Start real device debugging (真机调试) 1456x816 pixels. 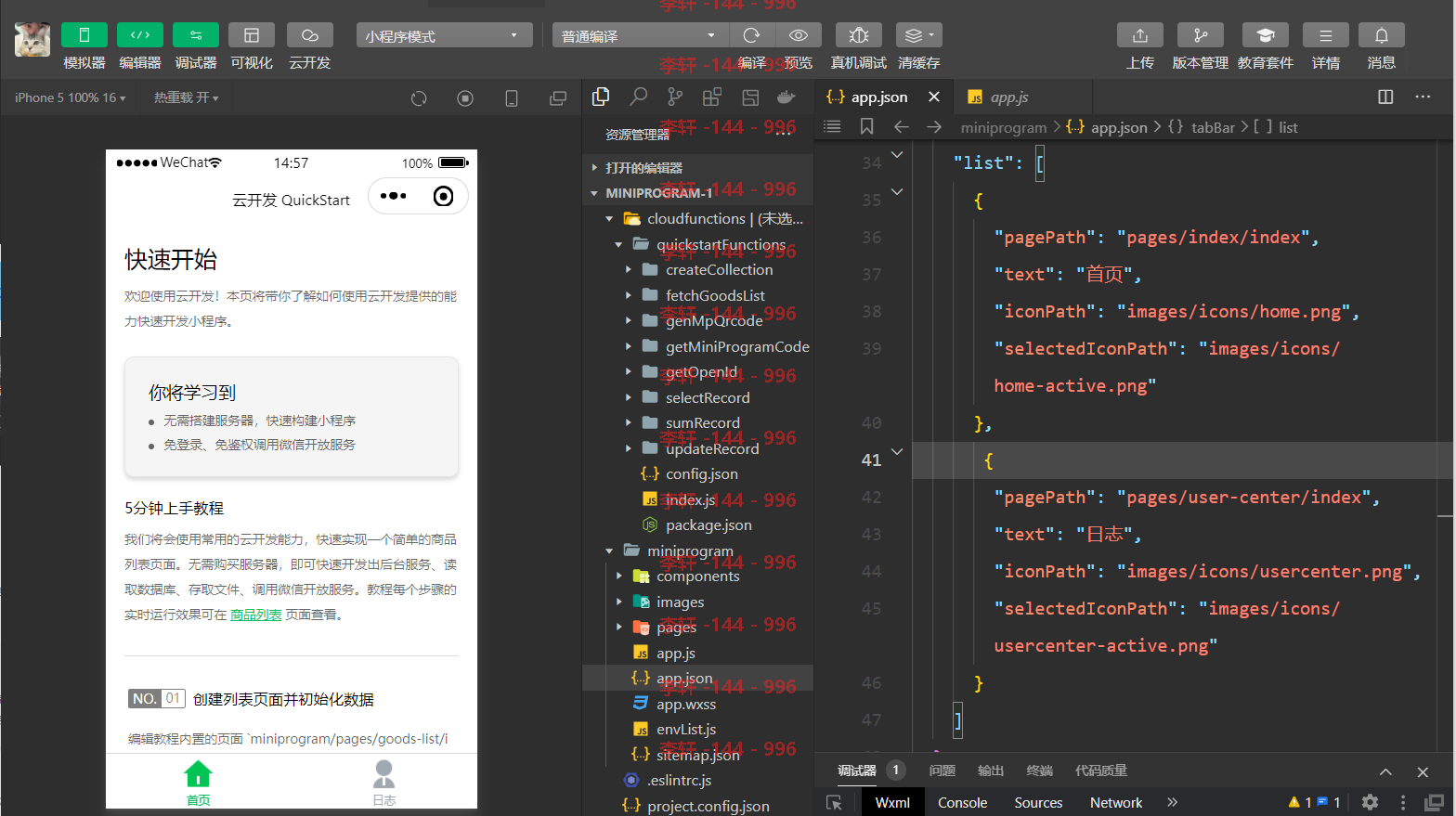pyautogui.click(x=859, y=35)
